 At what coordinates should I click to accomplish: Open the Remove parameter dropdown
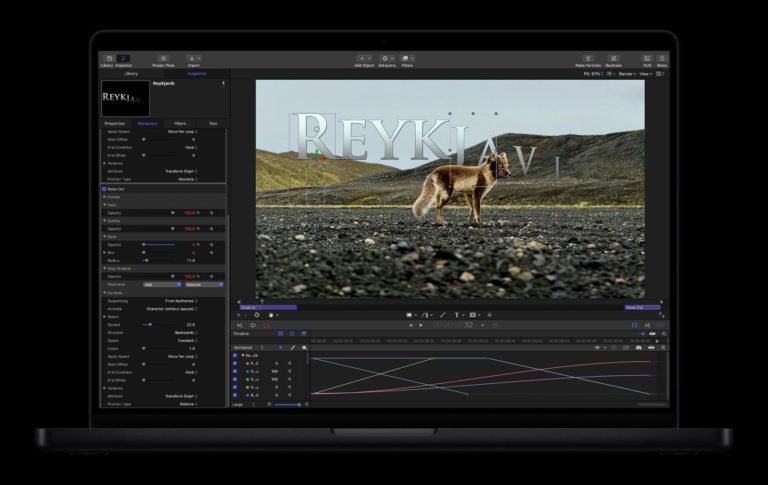204,285
